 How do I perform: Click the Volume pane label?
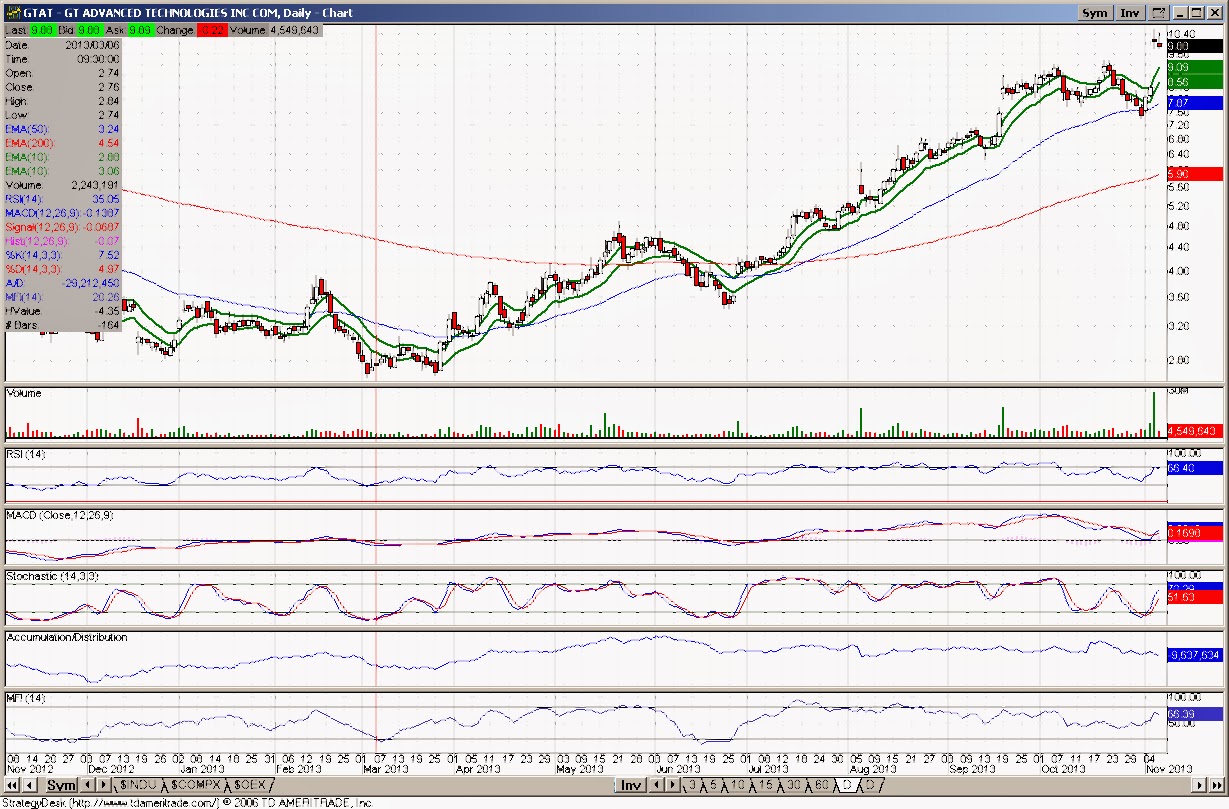[25, 394]
